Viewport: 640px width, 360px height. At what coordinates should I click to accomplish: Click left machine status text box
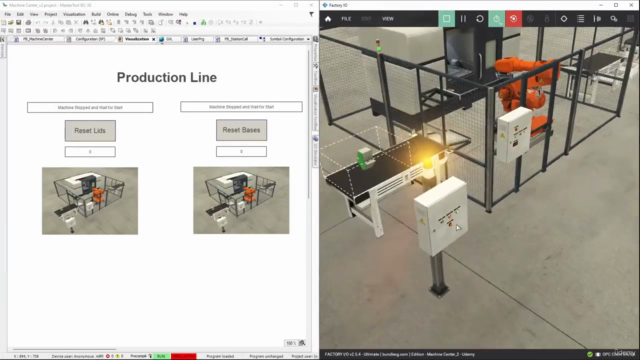coord(90,107)
